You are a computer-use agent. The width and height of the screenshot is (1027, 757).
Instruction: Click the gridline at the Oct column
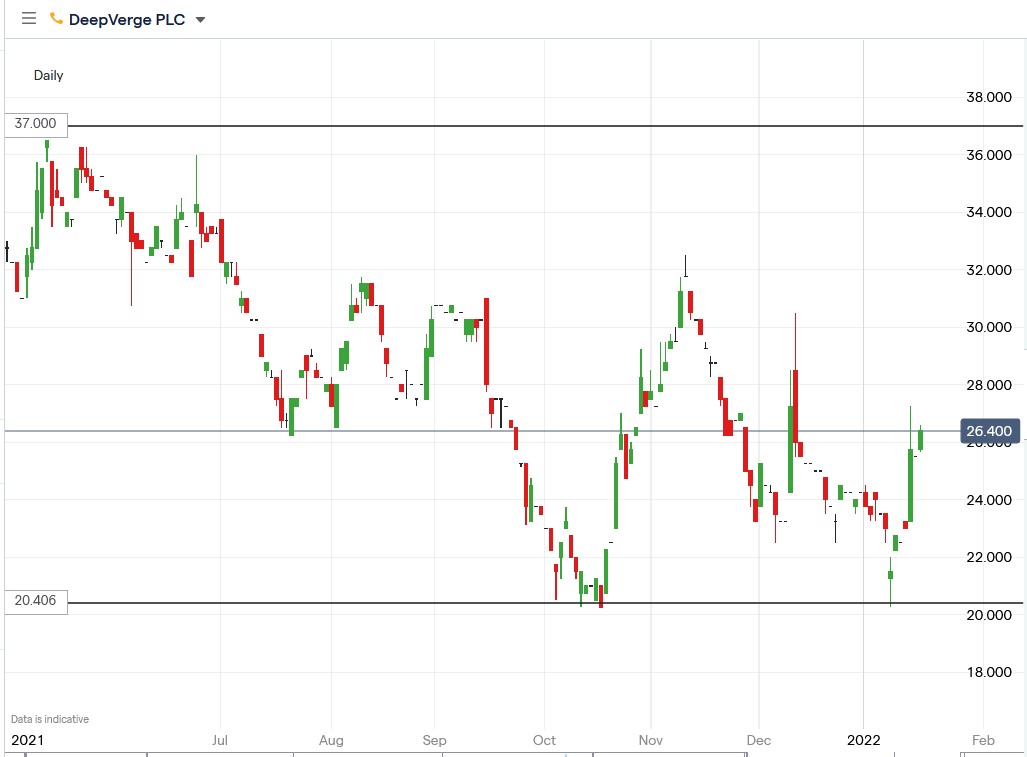tap(544, 400)
